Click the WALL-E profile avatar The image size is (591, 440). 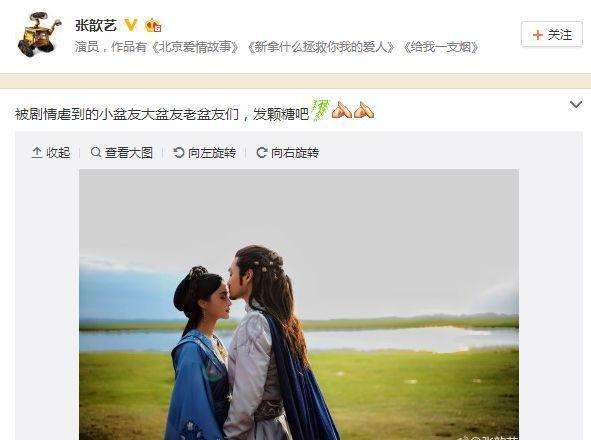click(40, 34)
